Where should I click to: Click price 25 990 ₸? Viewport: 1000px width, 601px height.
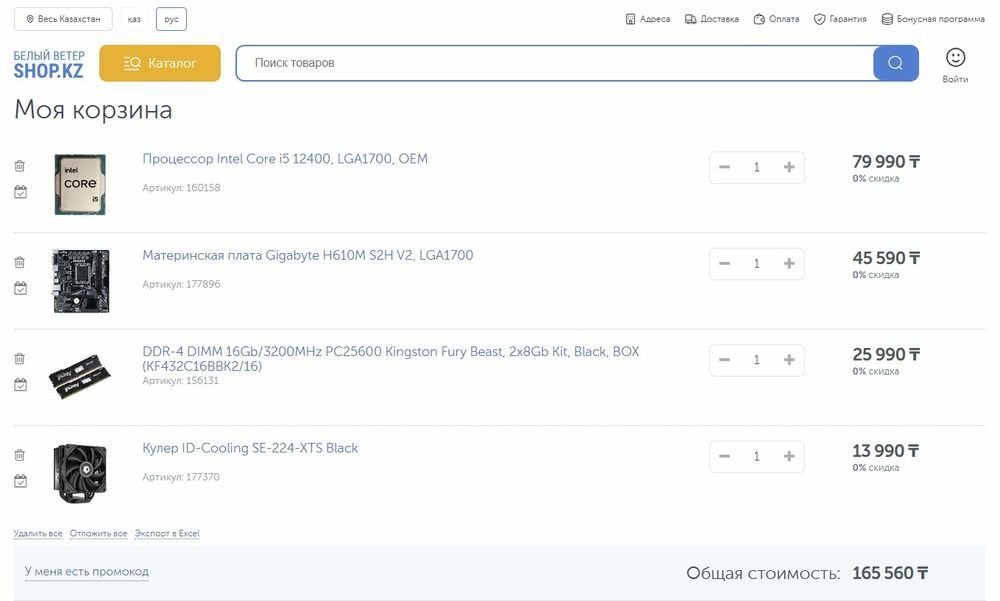tap(886, 354)
